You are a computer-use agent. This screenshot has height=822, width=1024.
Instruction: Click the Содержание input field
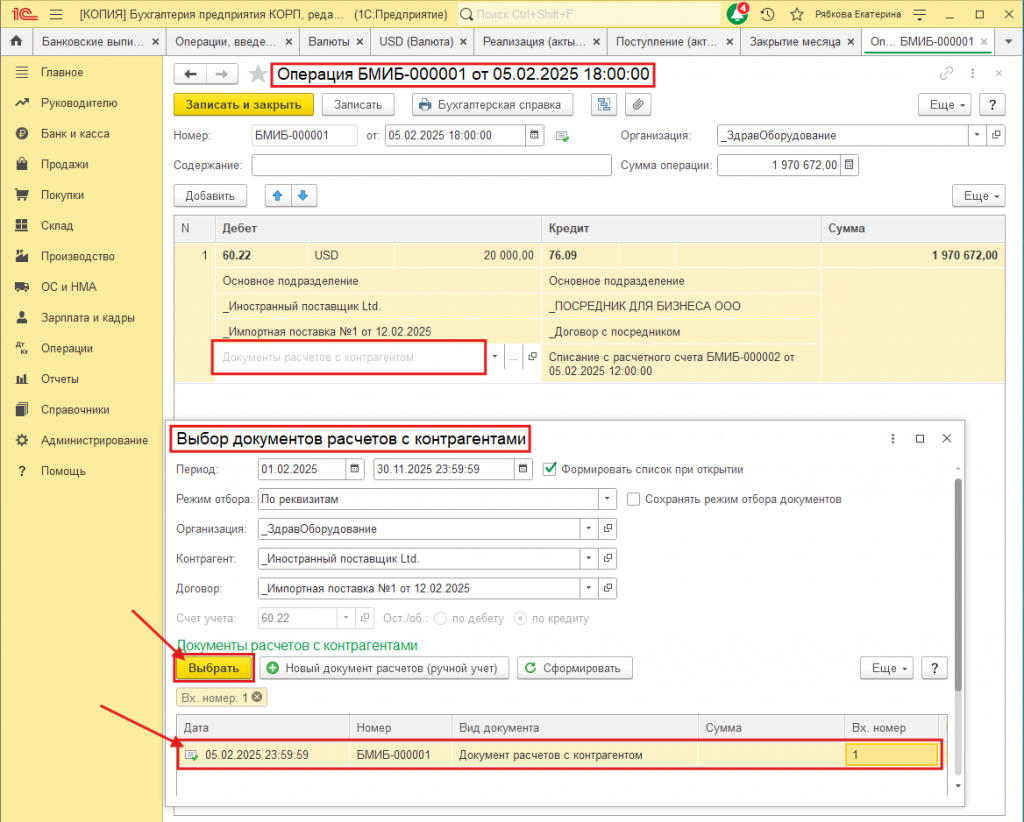[431, 166]
